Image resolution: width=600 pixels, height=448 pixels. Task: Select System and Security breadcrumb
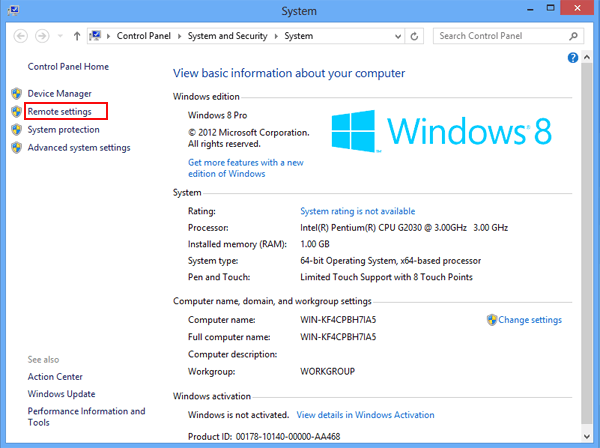[x=227, y=36]
